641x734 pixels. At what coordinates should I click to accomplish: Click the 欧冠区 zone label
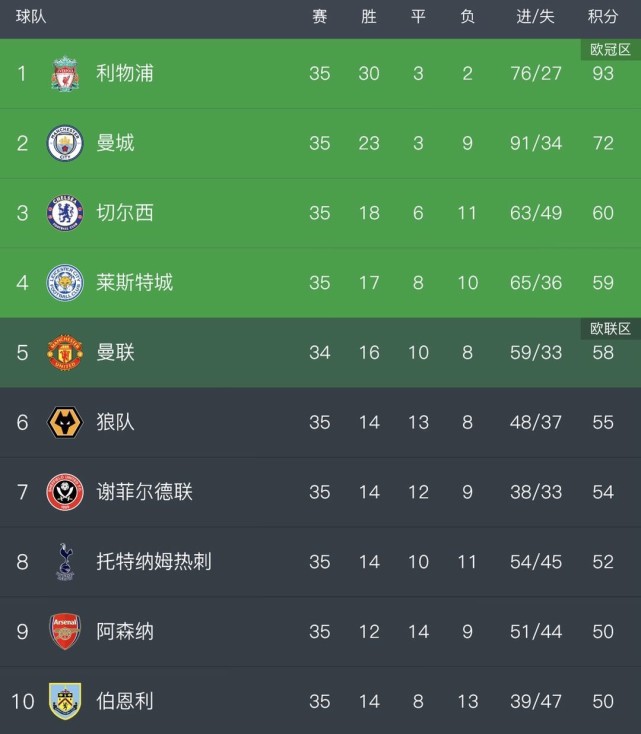click(x=610, y=50)
